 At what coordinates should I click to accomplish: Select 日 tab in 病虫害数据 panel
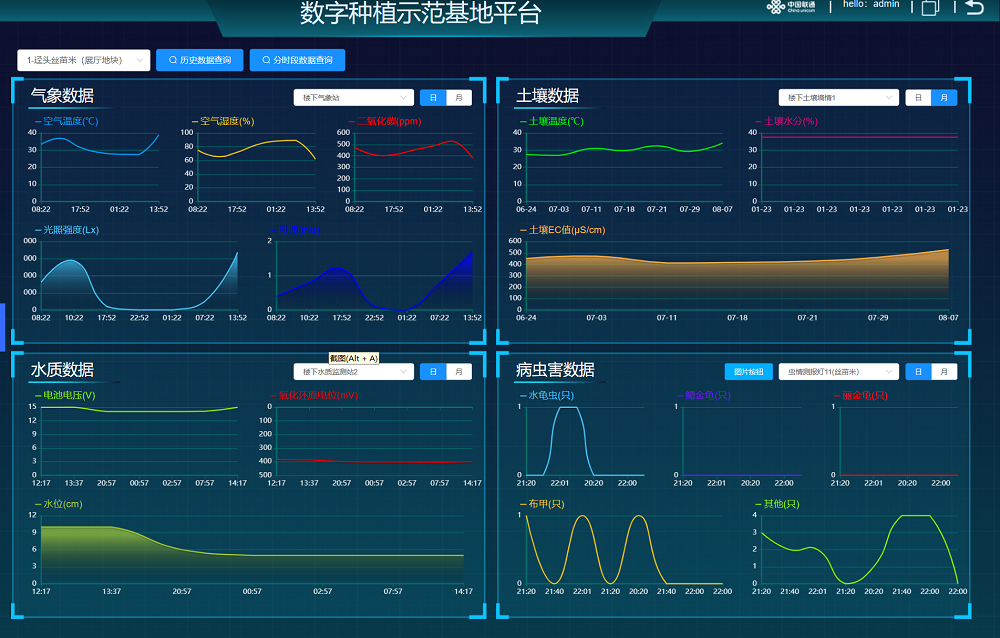coord(918,372)
